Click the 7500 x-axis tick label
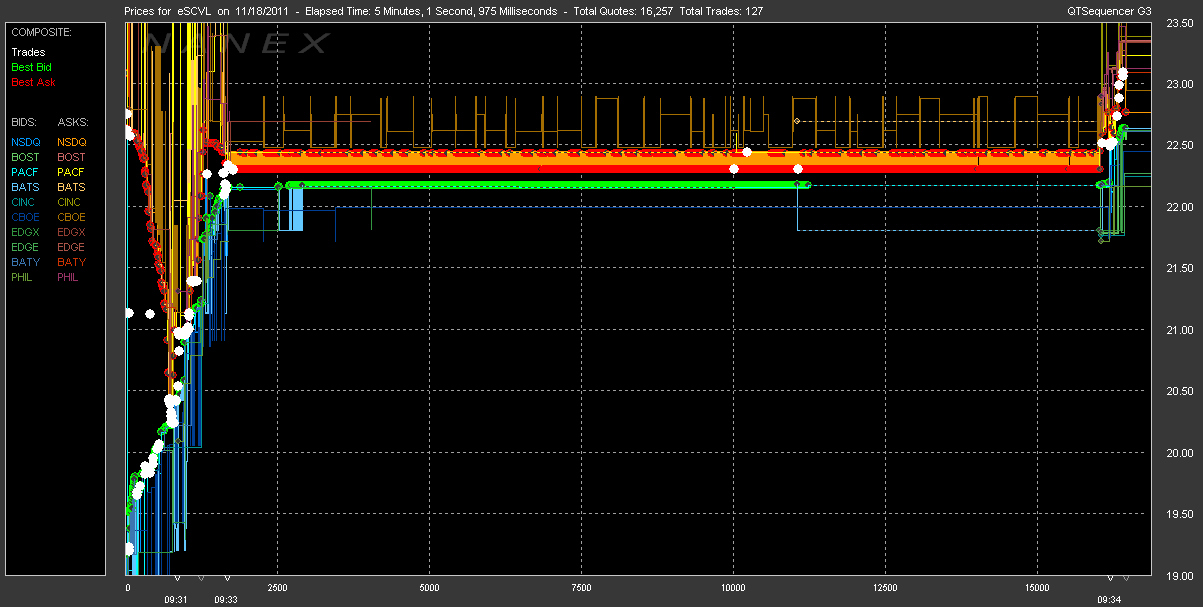Viewport: 1203px width, 607px height. [x=581, y=588]
